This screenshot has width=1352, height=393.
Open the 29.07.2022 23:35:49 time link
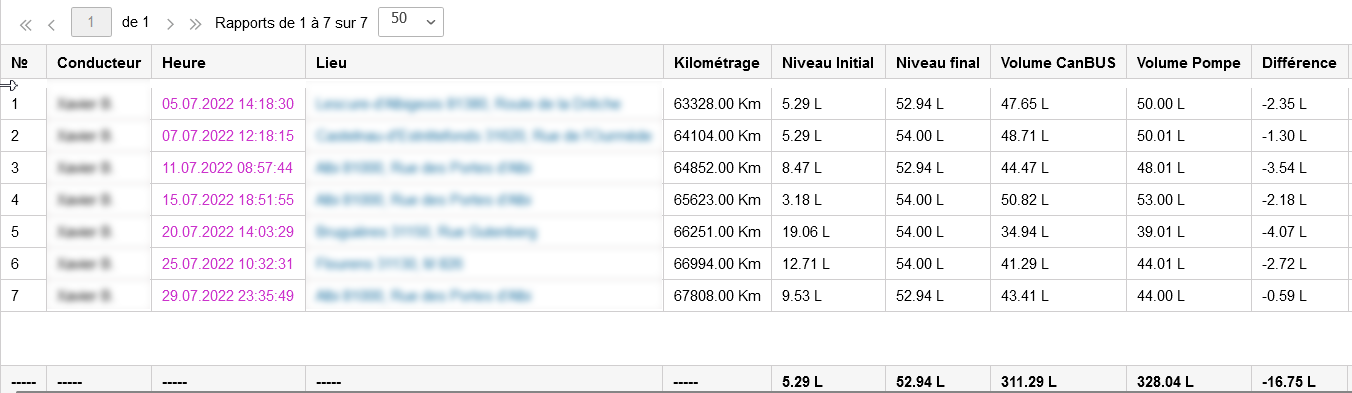(x=228, y=296)
